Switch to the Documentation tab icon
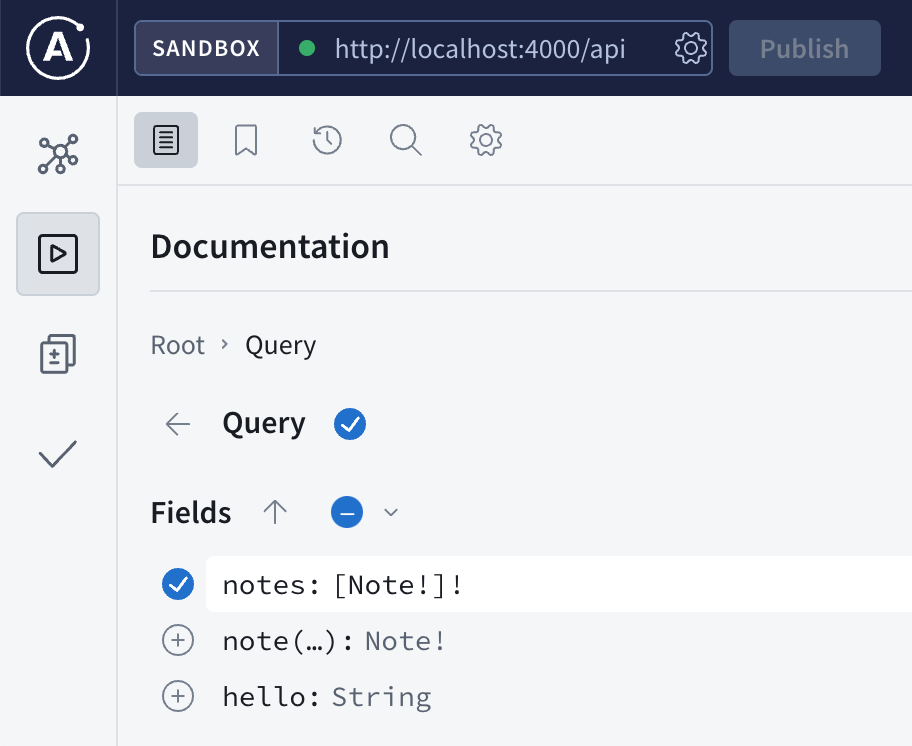The image size is (912, 746). [x=166, y=140]
